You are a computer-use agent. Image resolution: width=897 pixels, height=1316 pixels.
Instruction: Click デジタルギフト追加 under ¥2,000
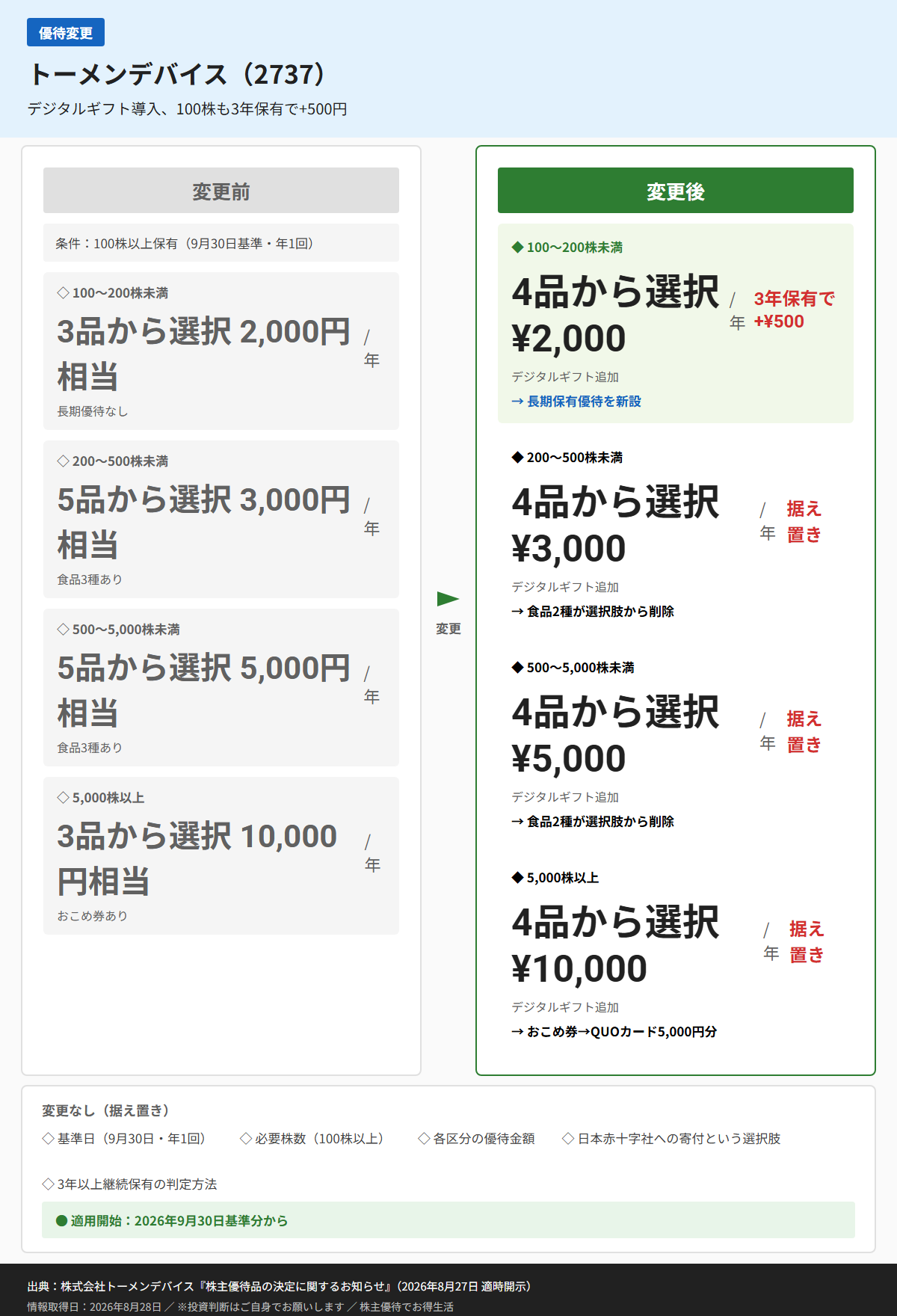pyautogui.click(x=565, y=377)
